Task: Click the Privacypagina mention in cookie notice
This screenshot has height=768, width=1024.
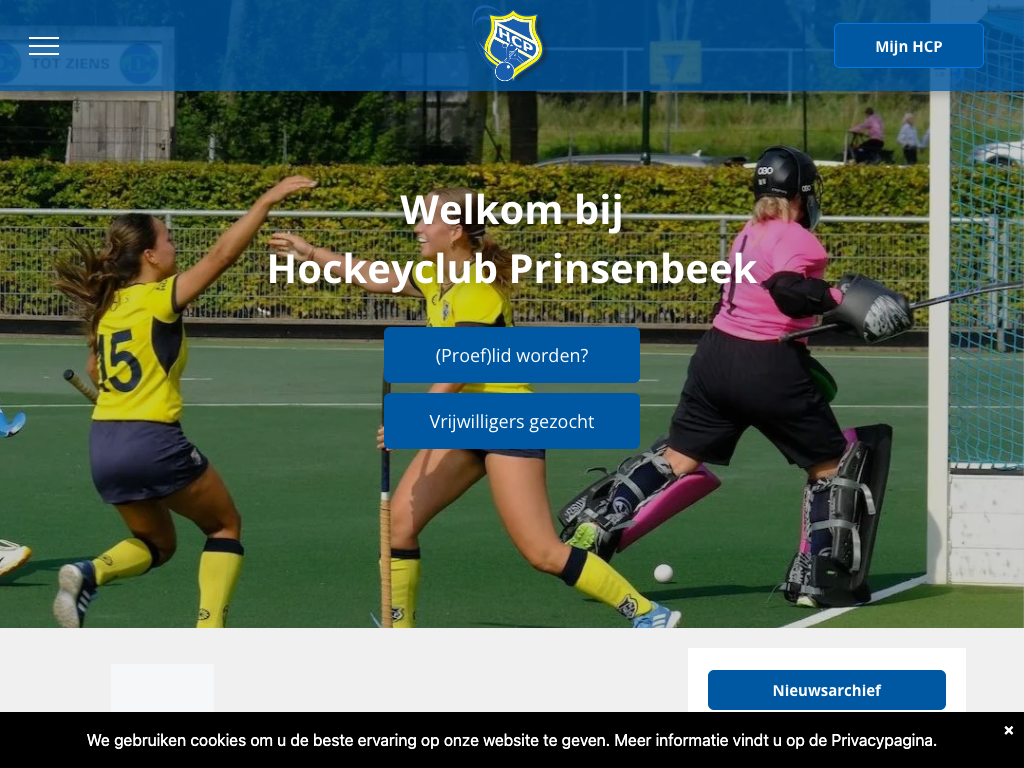Action: 883,740
